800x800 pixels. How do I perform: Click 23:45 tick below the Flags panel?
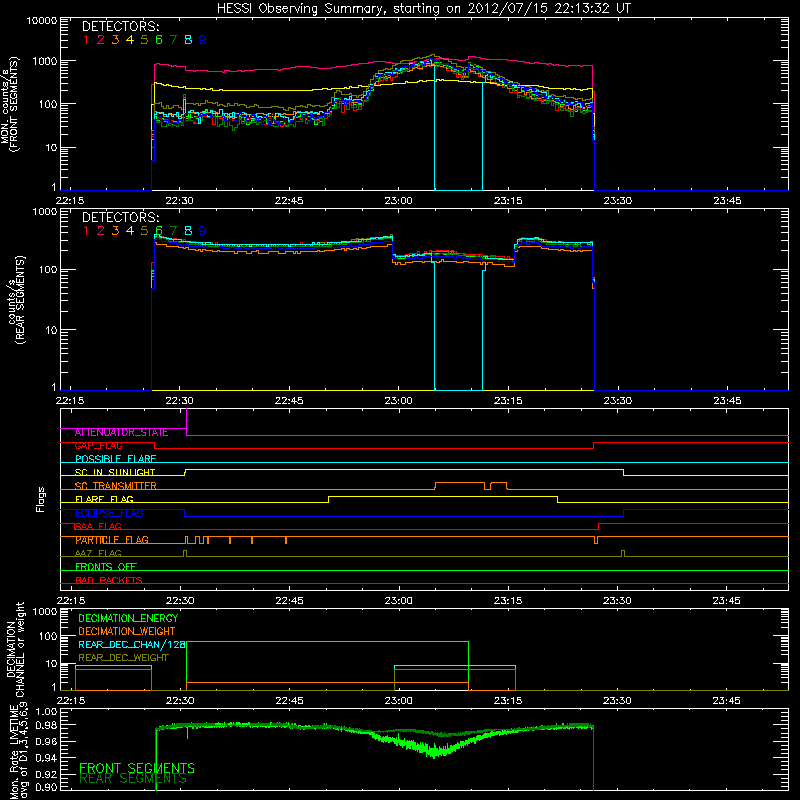pyautogui.click(x=727, y=601)
